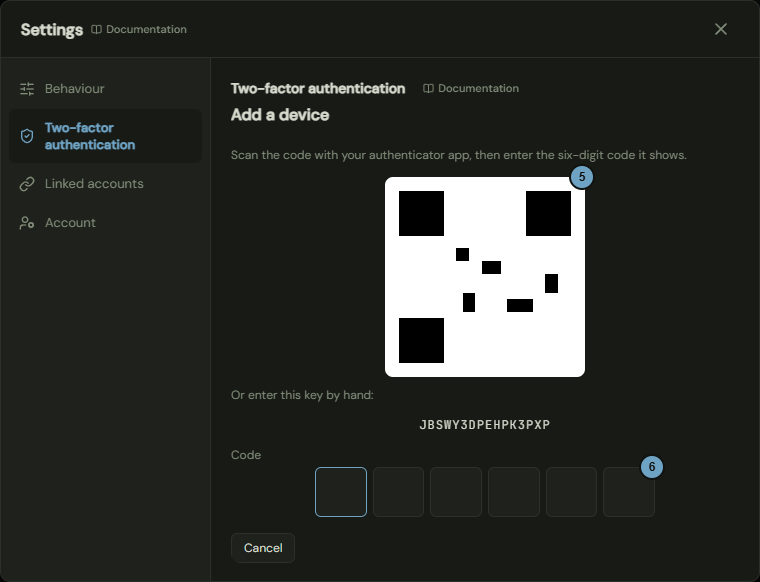Click the Linked accounts chain icon
This screenshot has height=582, width=760.
(27, 184)
